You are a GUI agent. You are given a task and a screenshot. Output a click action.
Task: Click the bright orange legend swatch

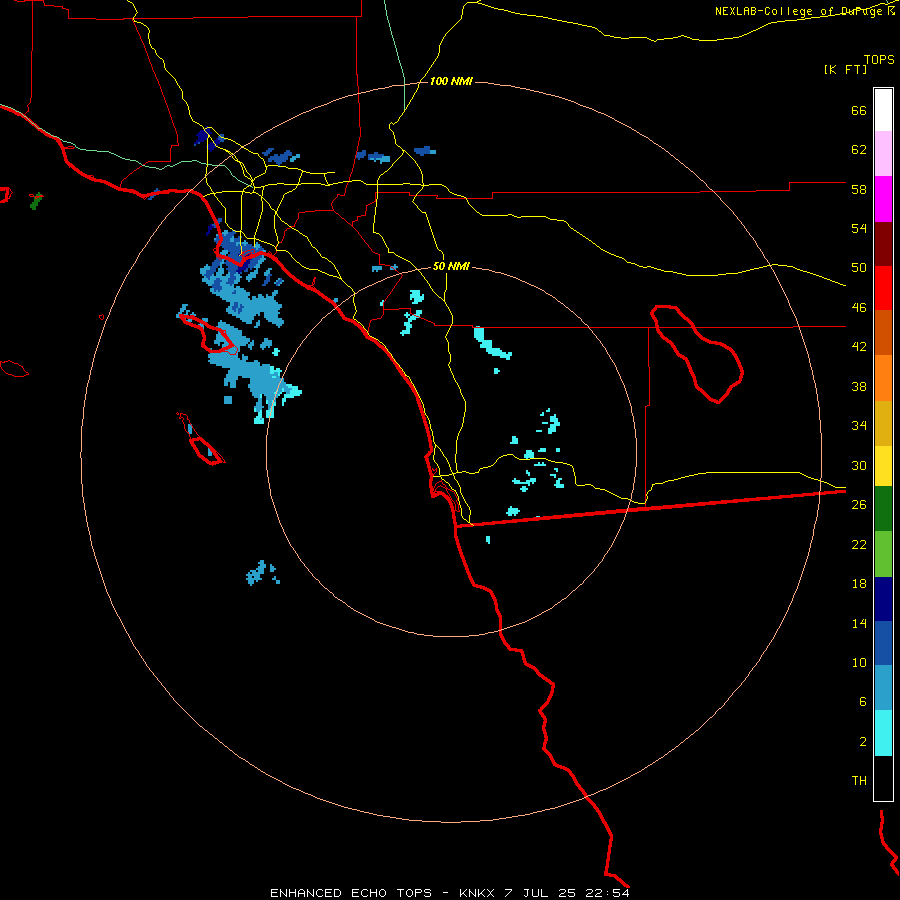point(883,378)
